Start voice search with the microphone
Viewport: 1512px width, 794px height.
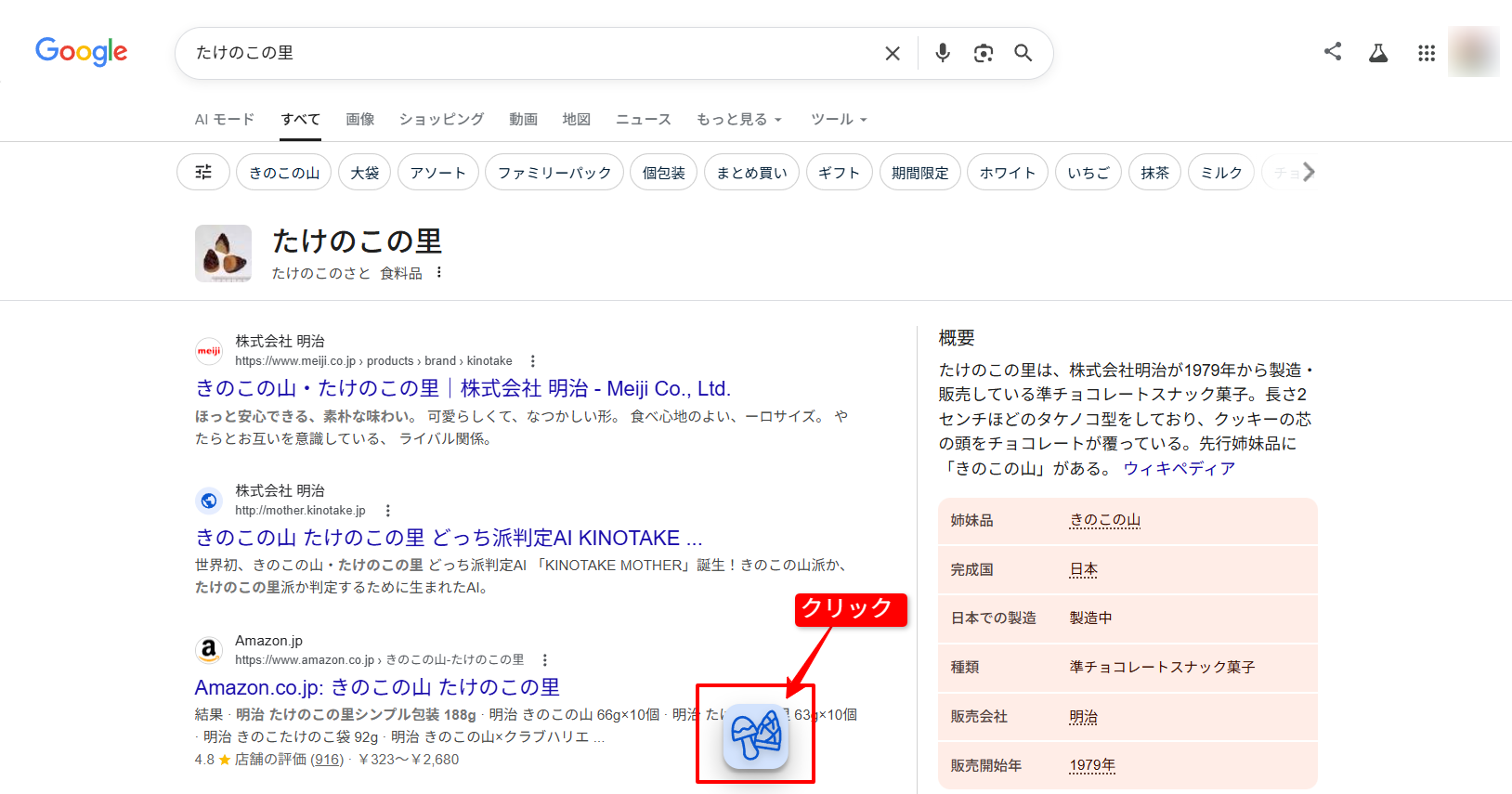942,53
